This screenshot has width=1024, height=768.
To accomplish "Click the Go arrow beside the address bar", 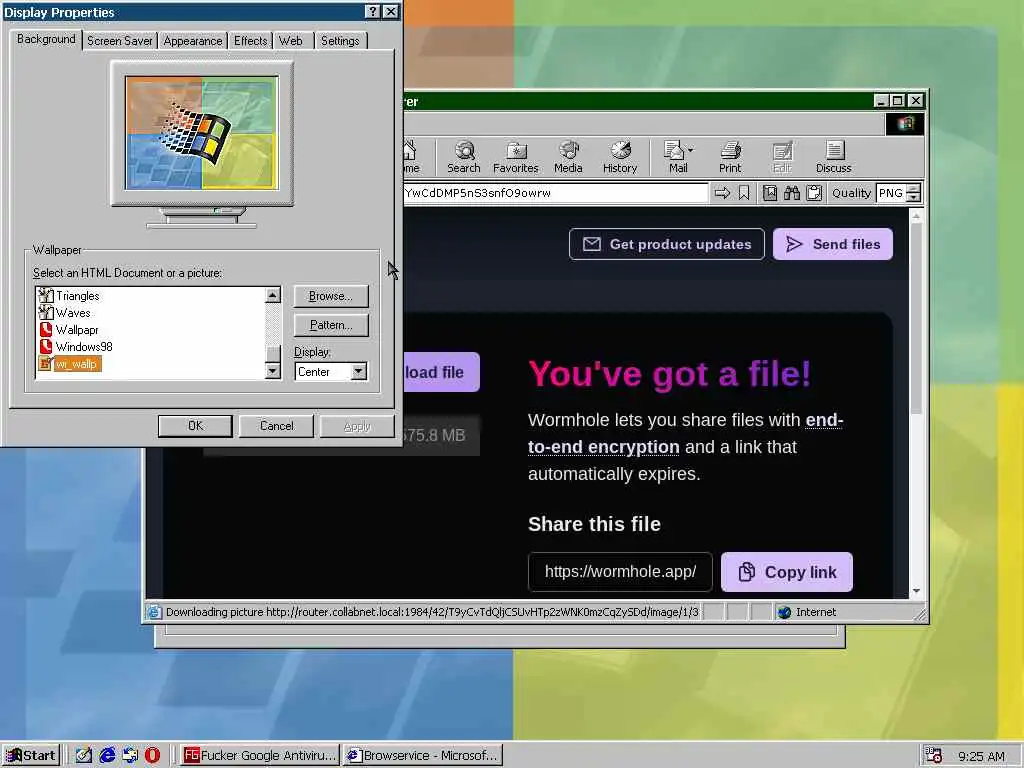I will pyautogui.click(x=722, y=193).
